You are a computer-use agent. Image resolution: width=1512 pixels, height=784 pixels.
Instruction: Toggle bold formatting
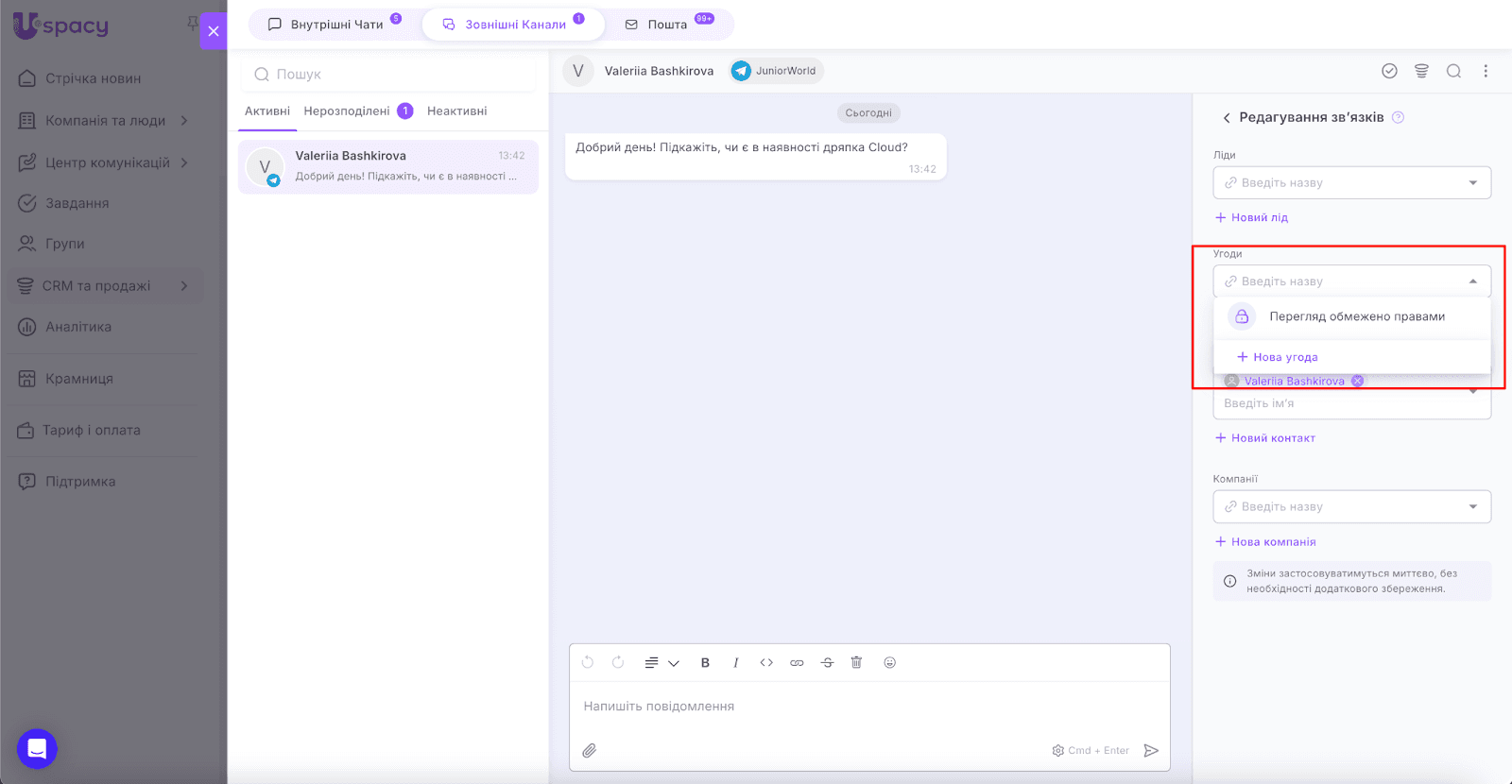(705, 663)
